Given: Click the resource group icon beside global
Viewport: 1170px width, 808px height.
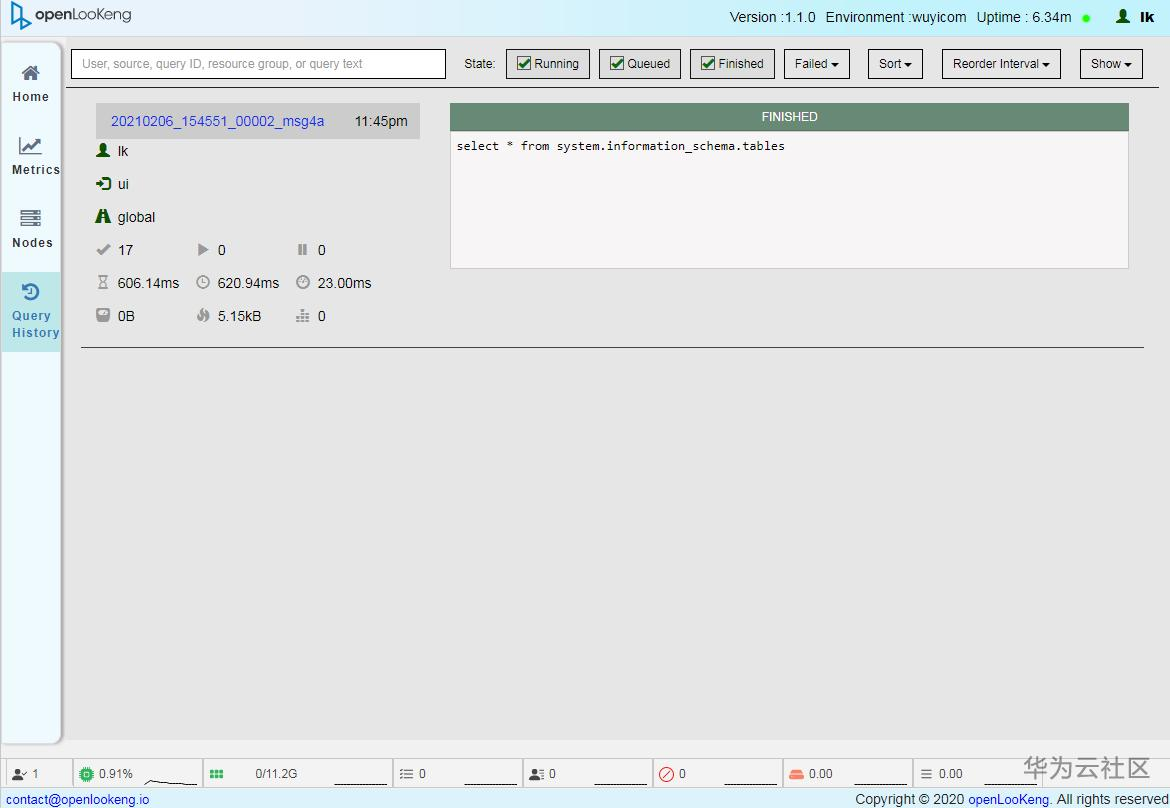Looking at the screenshot, I should pyautogui.click(x=103, y=216).
